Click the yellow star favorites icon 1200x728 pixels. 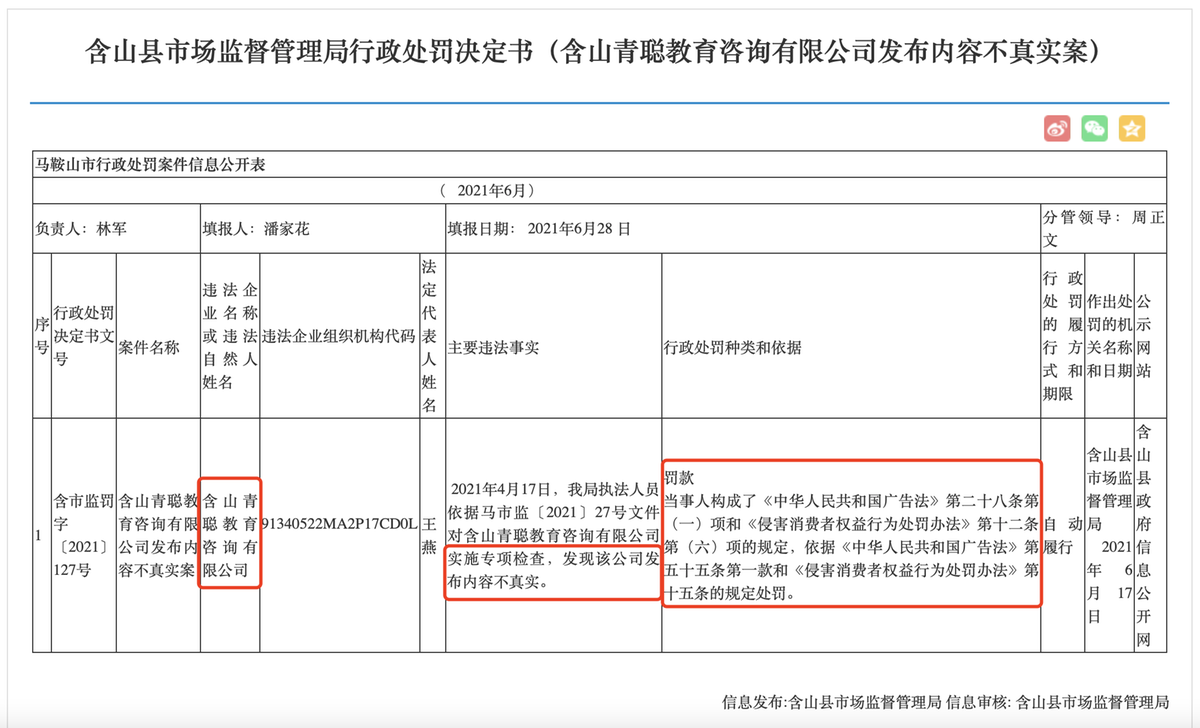[x=1132, y=128]
